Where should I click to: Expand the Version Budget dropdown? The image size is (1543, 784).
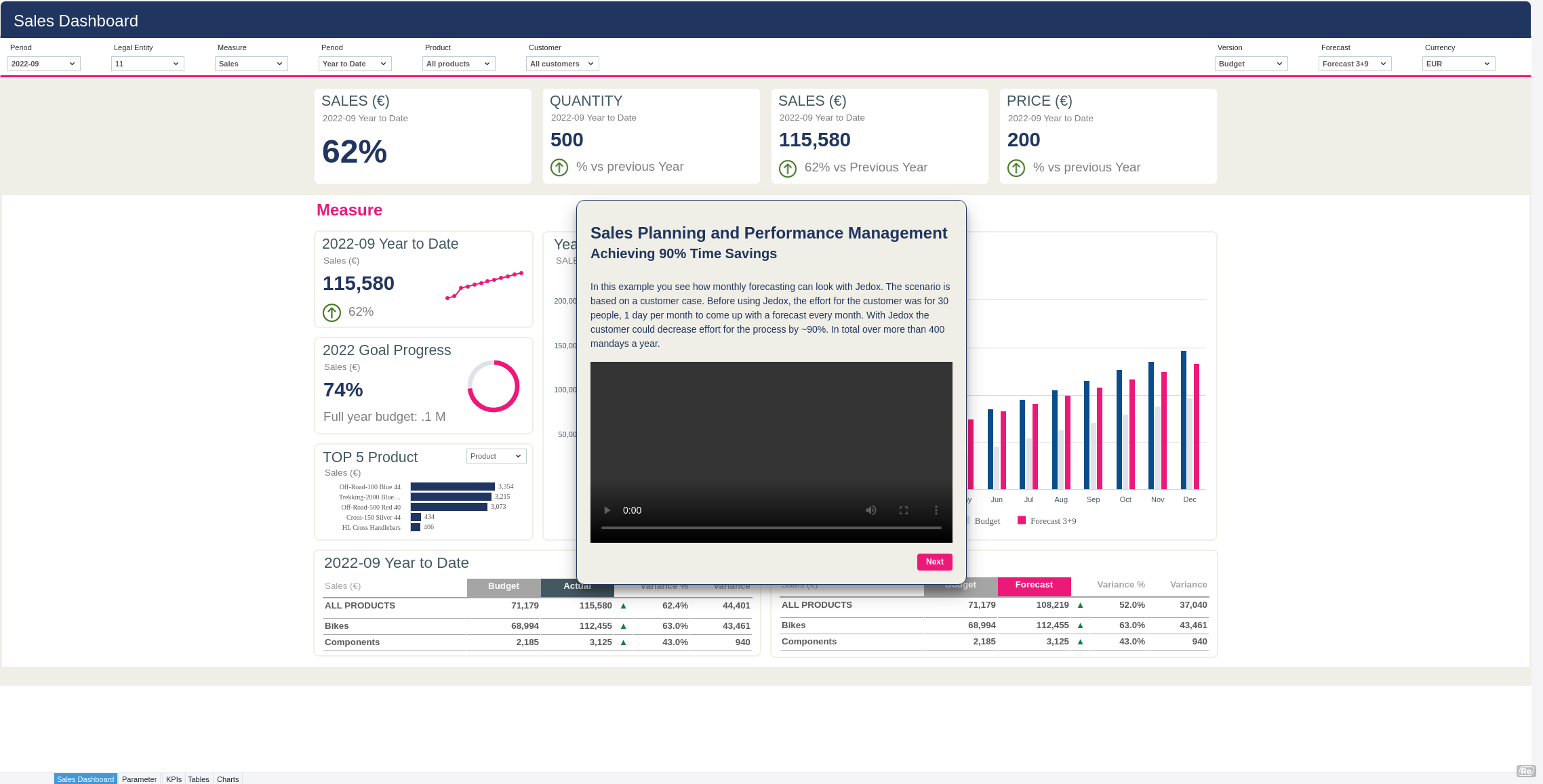pos(1251,64)
